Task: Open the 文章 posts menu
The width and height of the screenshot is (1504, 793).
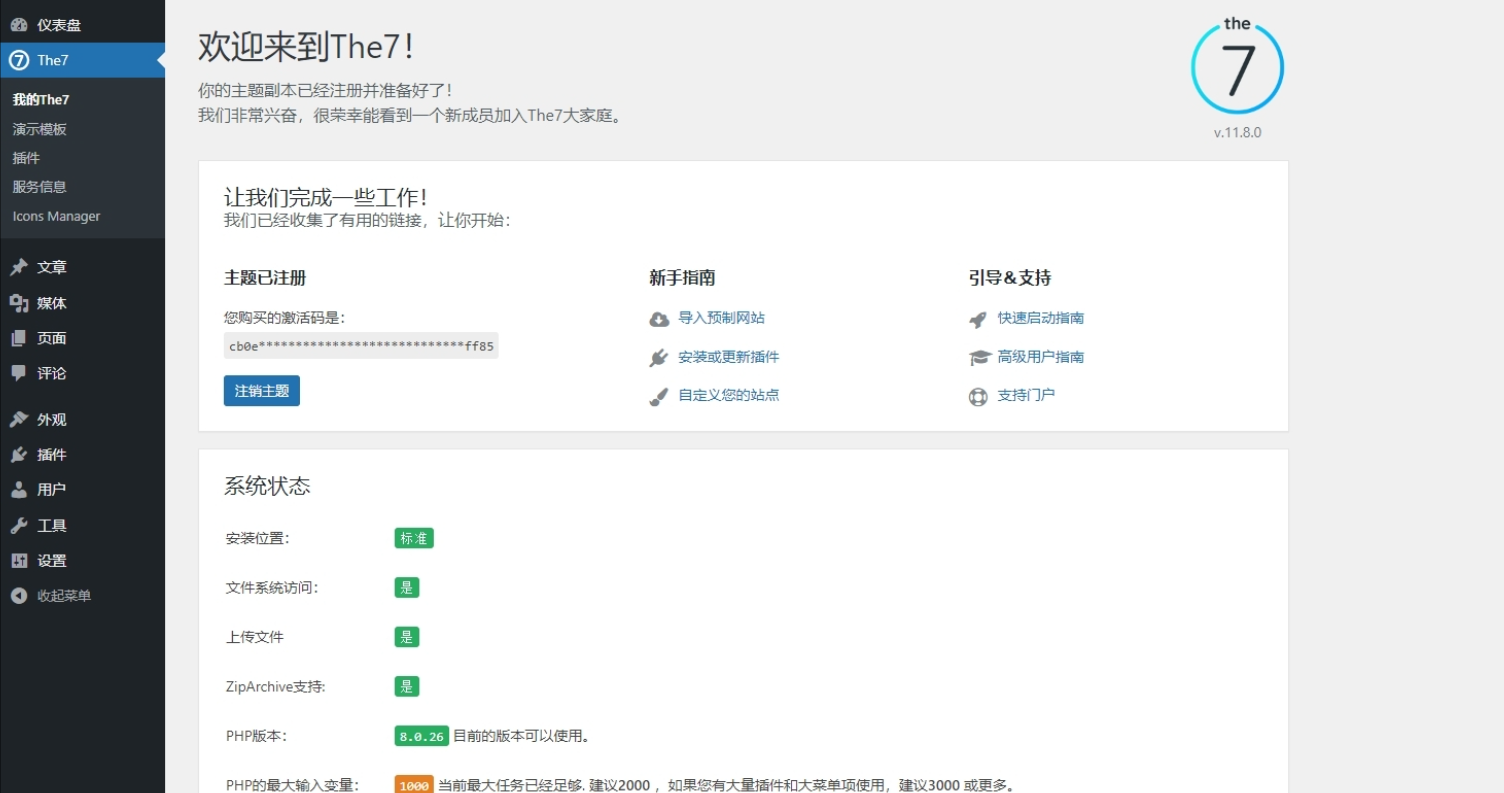Action: (82, 267)
